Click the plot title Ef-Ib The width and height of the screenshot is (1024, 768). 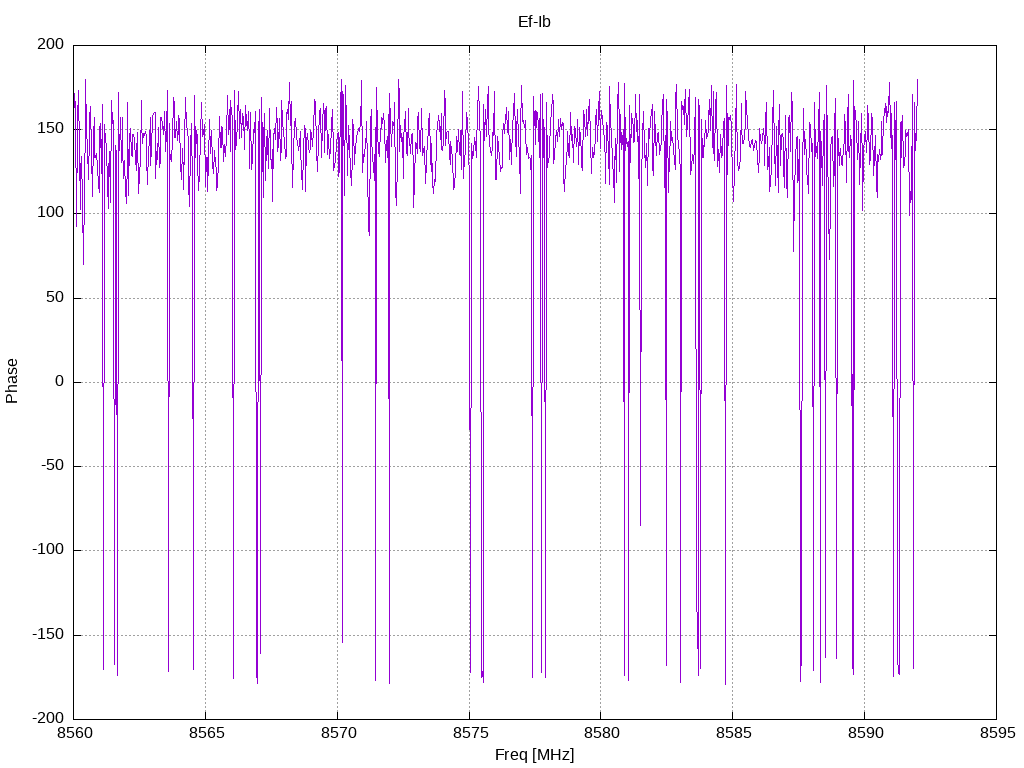[x=534, y=22]
